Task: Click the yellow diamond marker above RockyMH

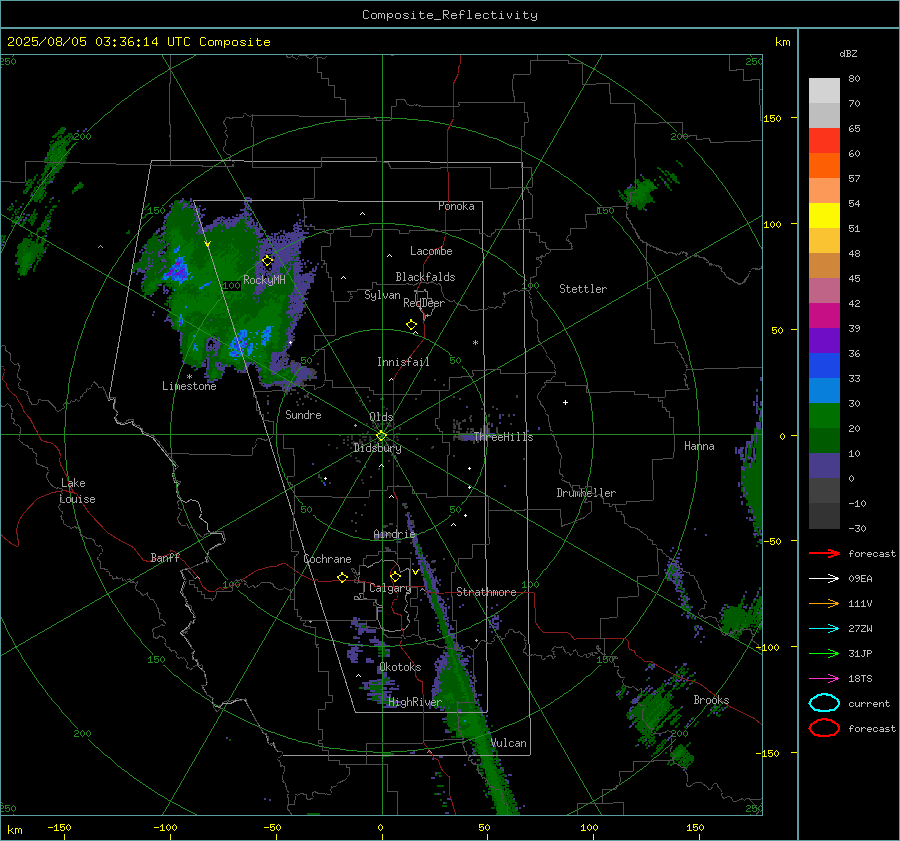Action: [267, 261]
